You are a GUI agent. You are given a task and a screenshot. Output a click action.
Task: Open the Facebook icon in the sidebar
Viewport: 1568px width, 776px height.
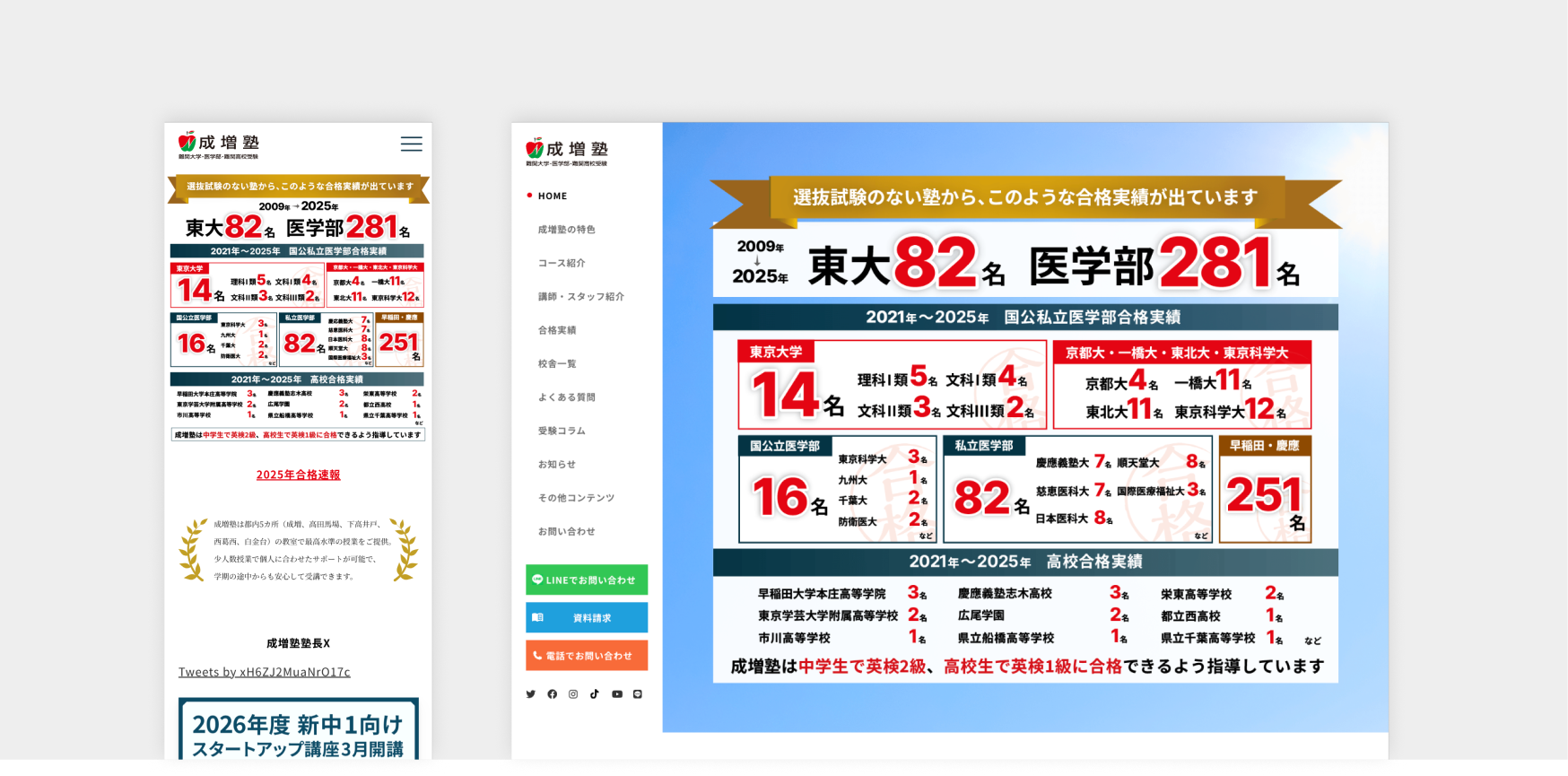(x=552, y=694)
